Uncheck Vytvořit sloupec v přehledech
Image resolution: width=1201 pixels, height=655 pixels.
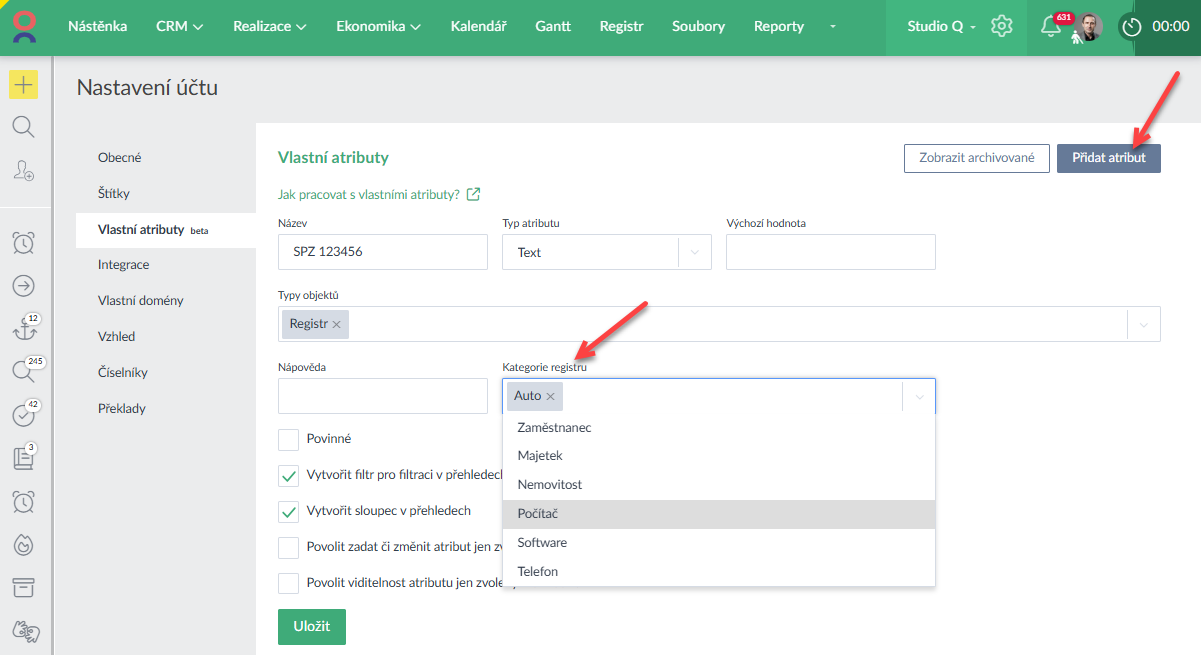tap(289, 511)
